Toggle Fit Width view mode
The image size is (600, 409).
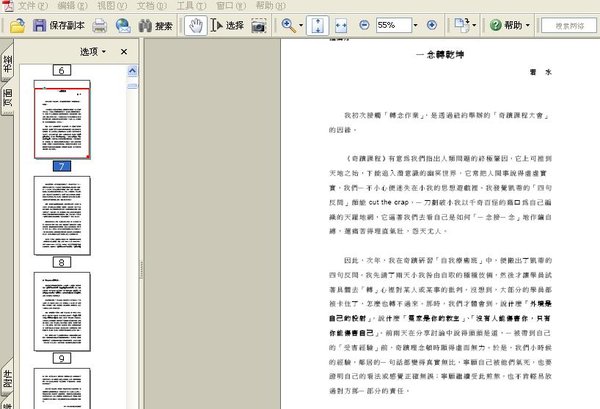click(x=341, y=26)
